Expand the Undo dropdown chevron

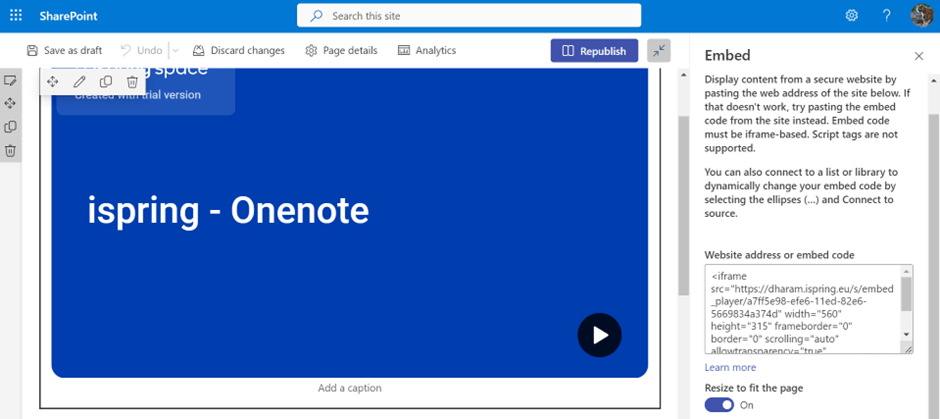point(175,50)
